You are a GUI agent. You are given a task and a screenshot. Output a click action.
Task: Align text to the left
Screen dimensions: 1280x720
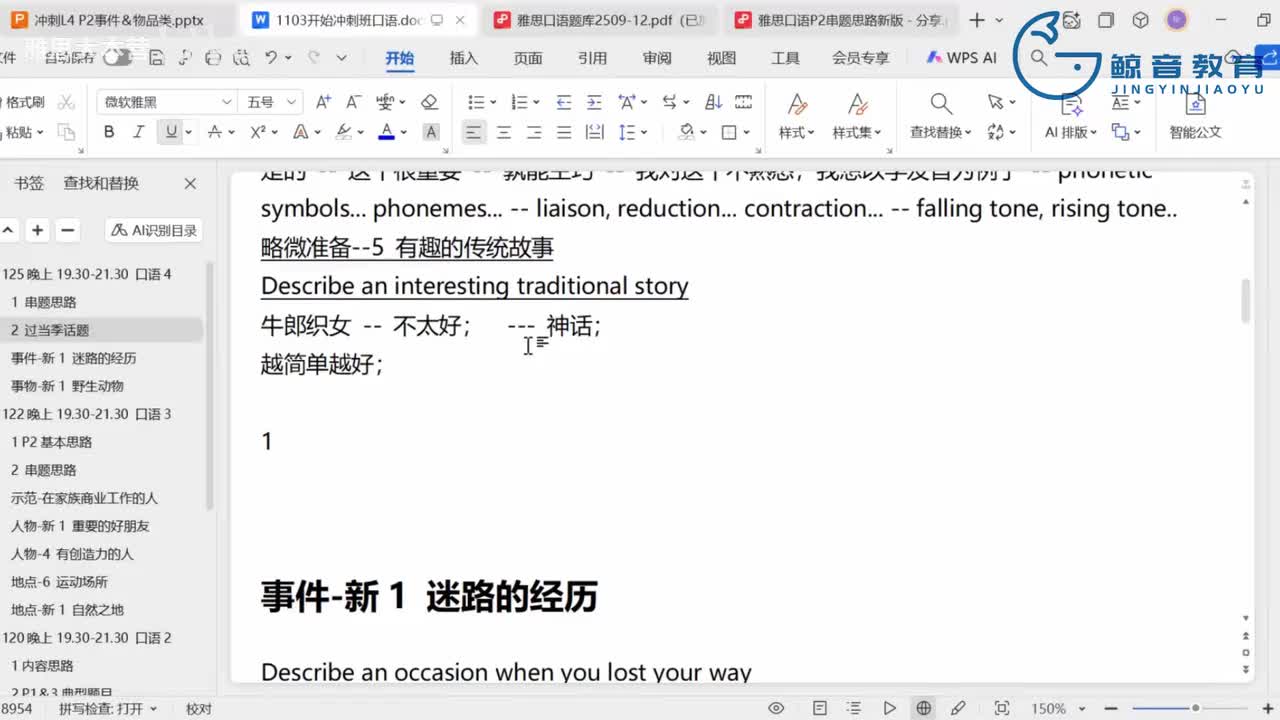(x=473, y=132)
